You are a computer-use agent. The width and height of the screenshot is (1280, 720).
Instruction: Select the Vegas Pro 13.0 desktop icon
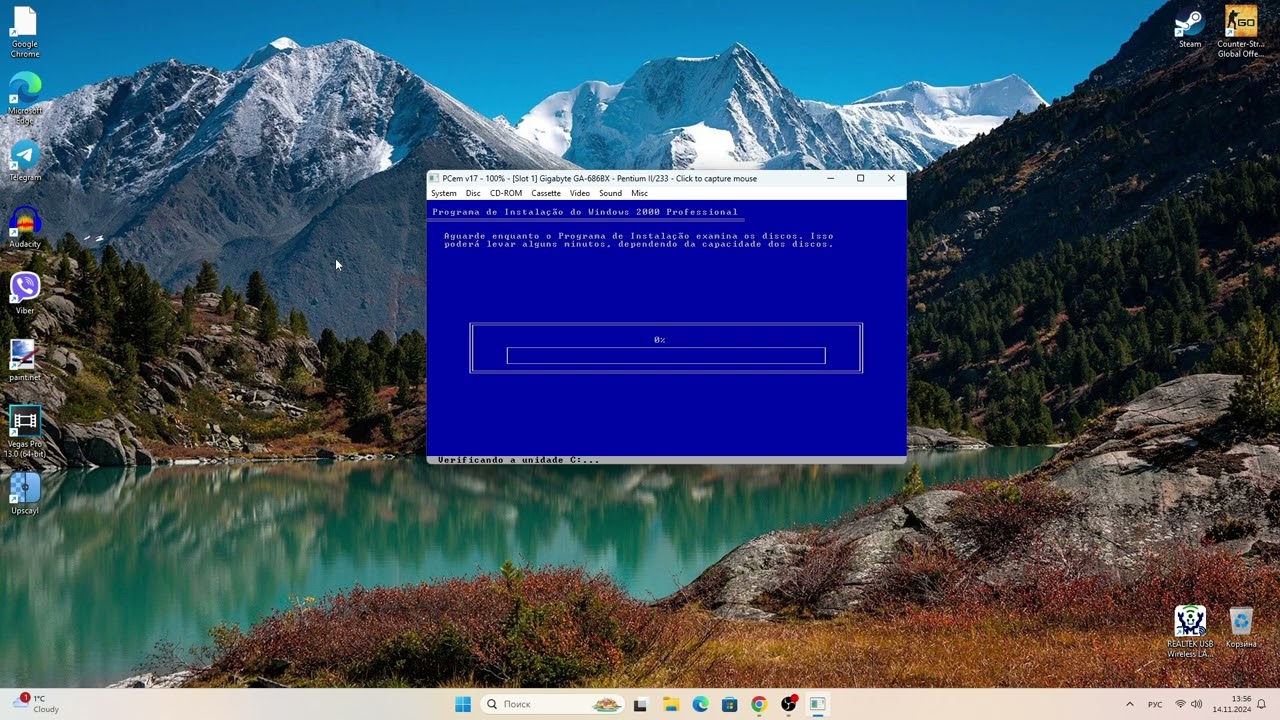[x=24, y=432]
